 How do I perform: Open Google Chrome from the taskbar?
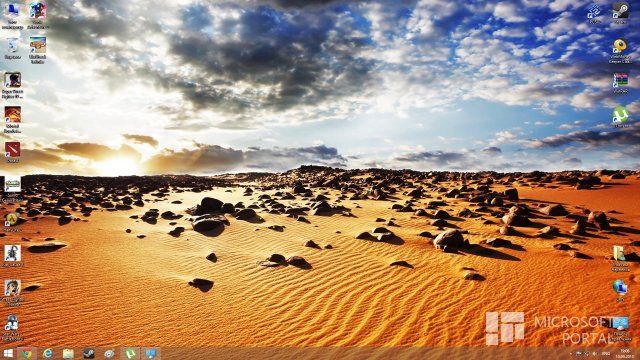(x=27, y=354)
